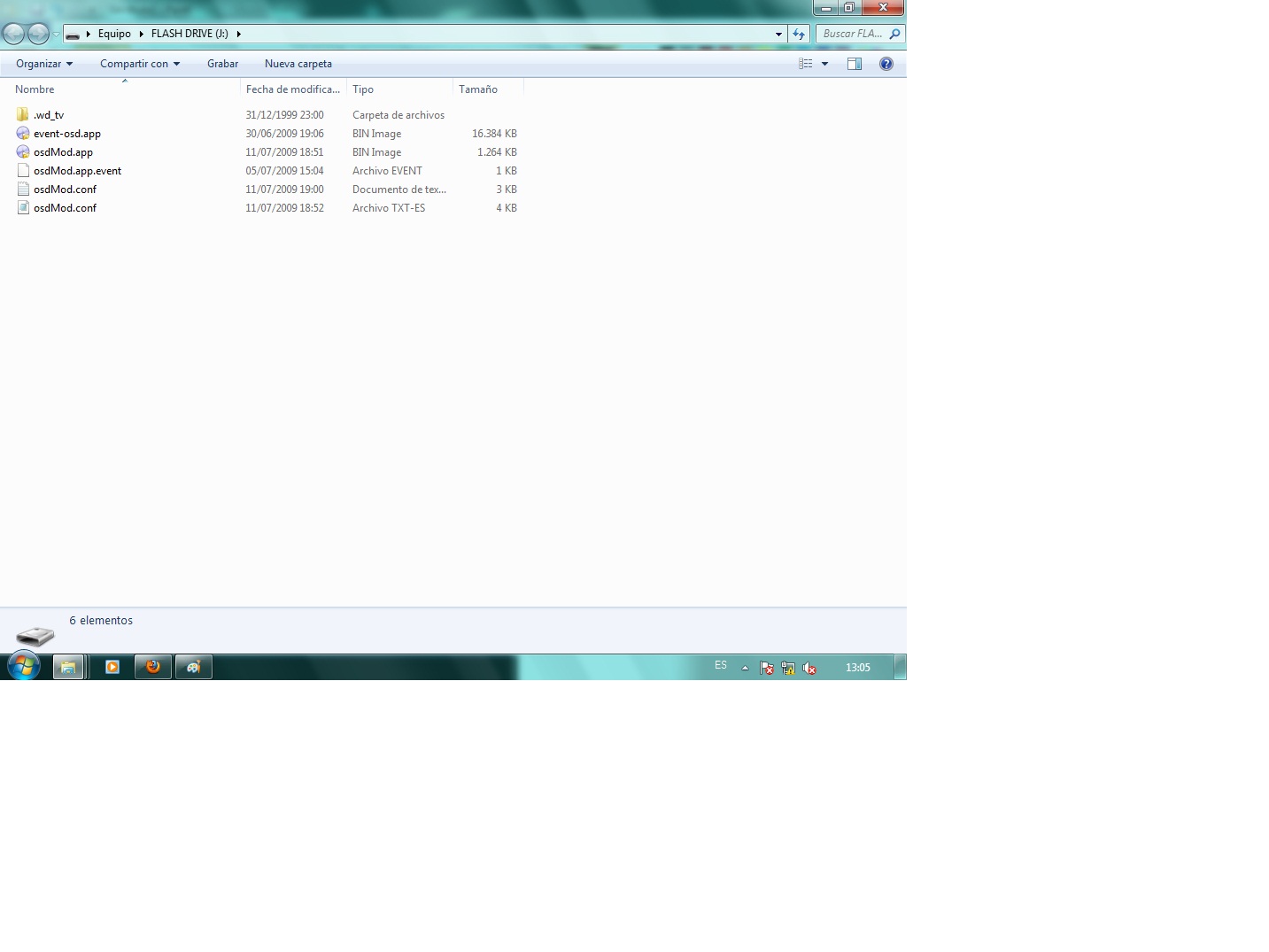Navigate to Equipo in the breadcrumb
Viewport: 1269px width, 952px height.
point(114,34)
